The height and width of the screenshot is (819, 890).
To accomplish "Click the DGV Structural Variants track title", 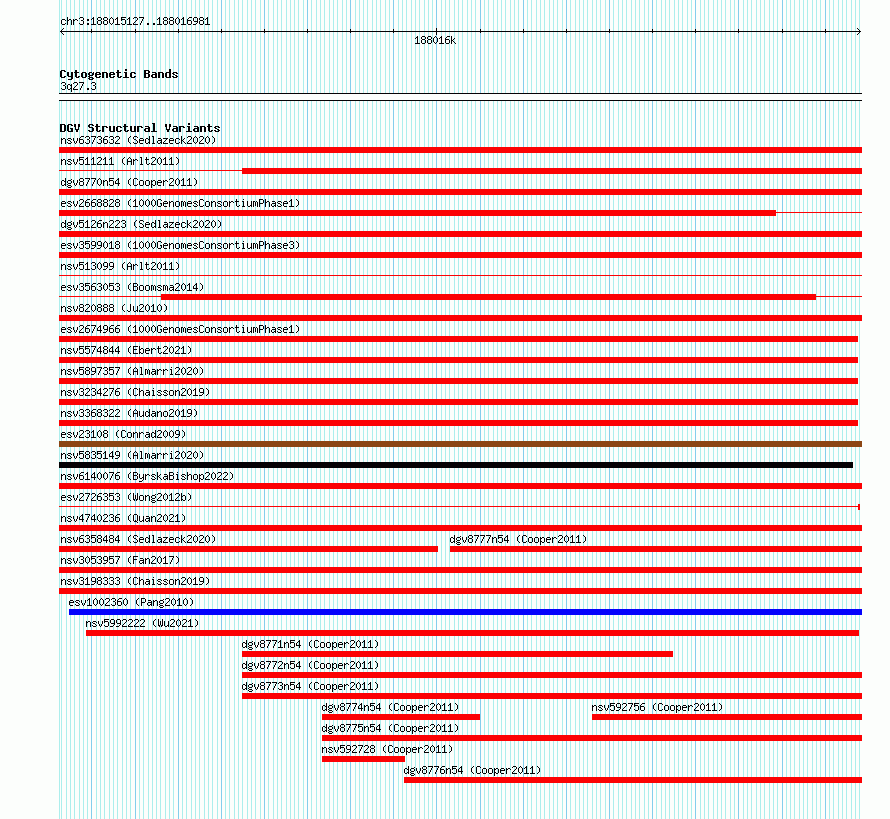I will click(140, 128).
